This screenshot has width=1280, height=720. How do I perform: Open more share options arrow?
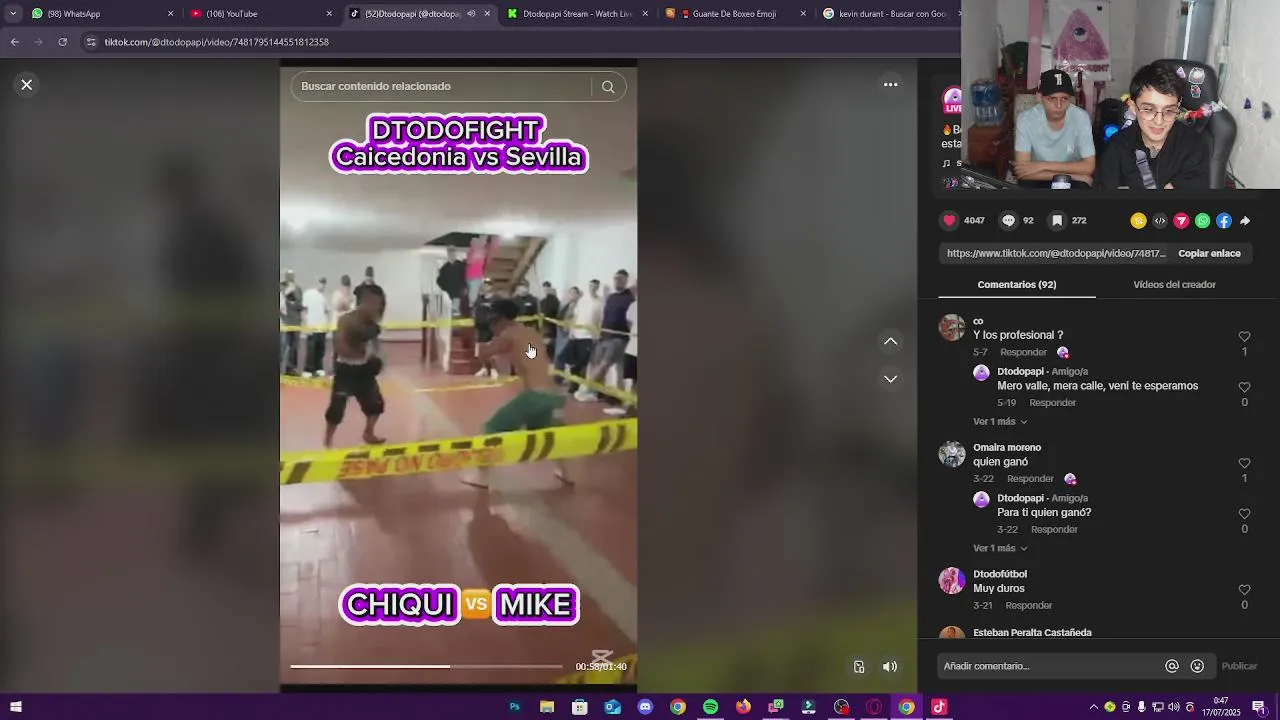tap(1245, 221)
